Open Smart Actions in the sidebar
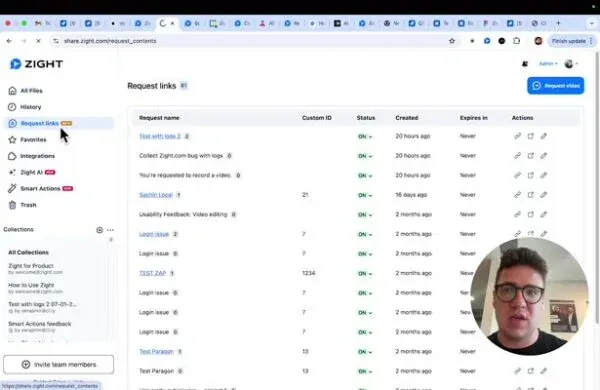Screen dimensions: 600x390 point(40,189)
